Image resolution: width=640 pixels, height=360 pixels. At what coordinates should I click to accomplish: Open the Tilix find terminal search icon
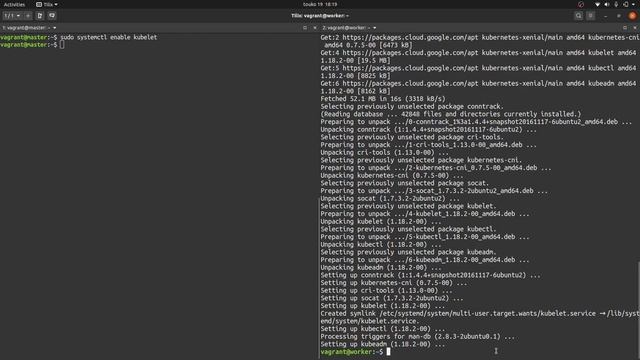coord(578,16)
